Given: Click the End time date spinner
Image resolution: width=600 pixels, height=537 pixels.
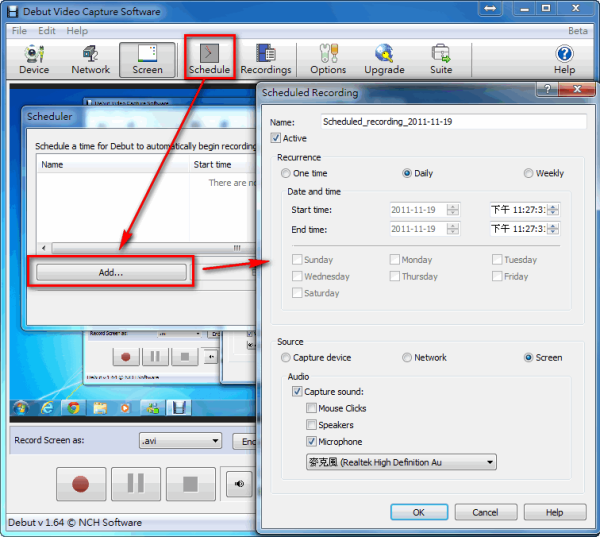Looking at the screenshot, I should tap(453, 229).
